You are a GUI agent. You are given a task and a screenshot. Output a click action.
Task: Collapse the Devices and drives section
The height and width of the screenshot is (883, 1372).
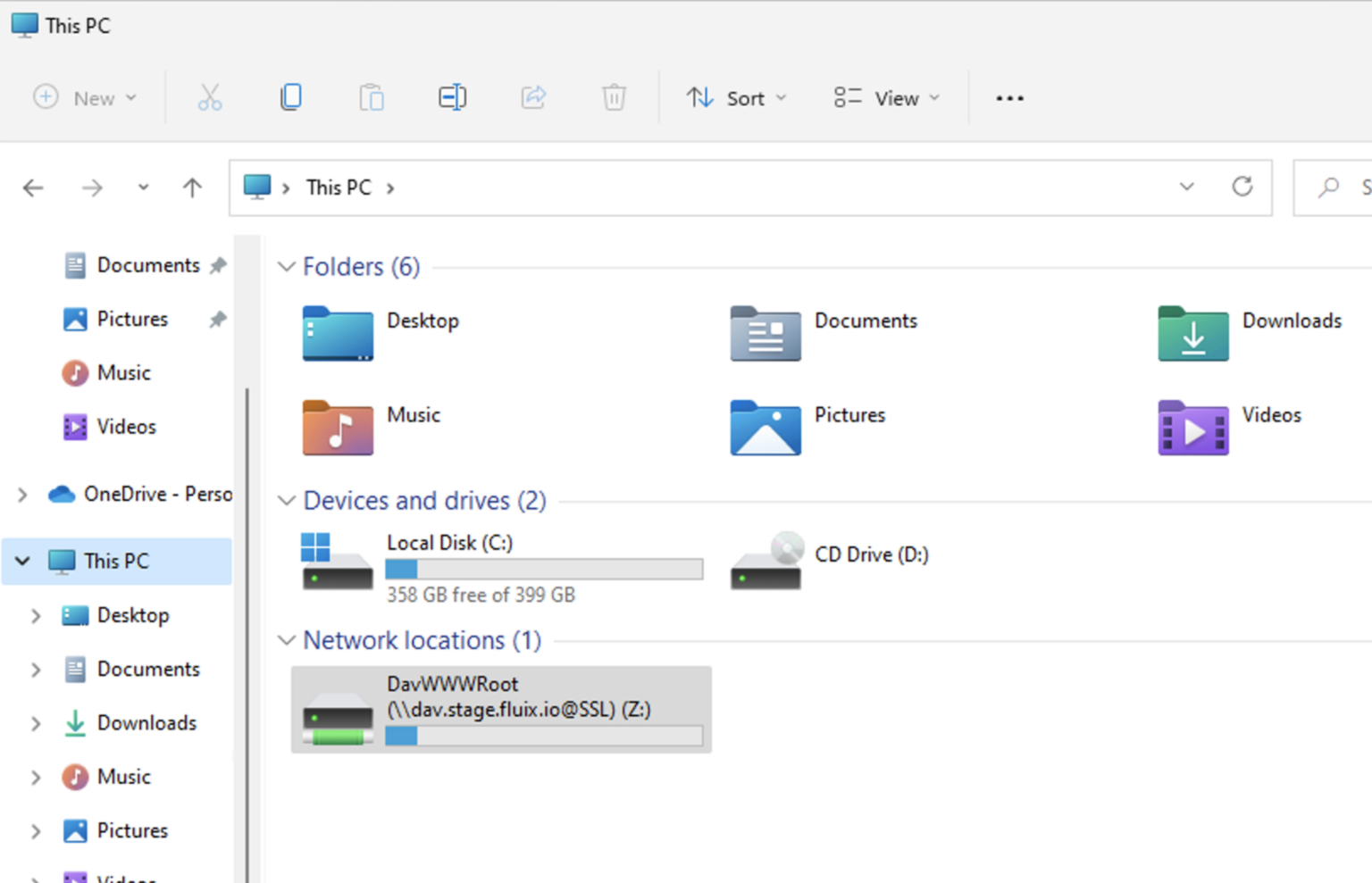click(287, 501)
